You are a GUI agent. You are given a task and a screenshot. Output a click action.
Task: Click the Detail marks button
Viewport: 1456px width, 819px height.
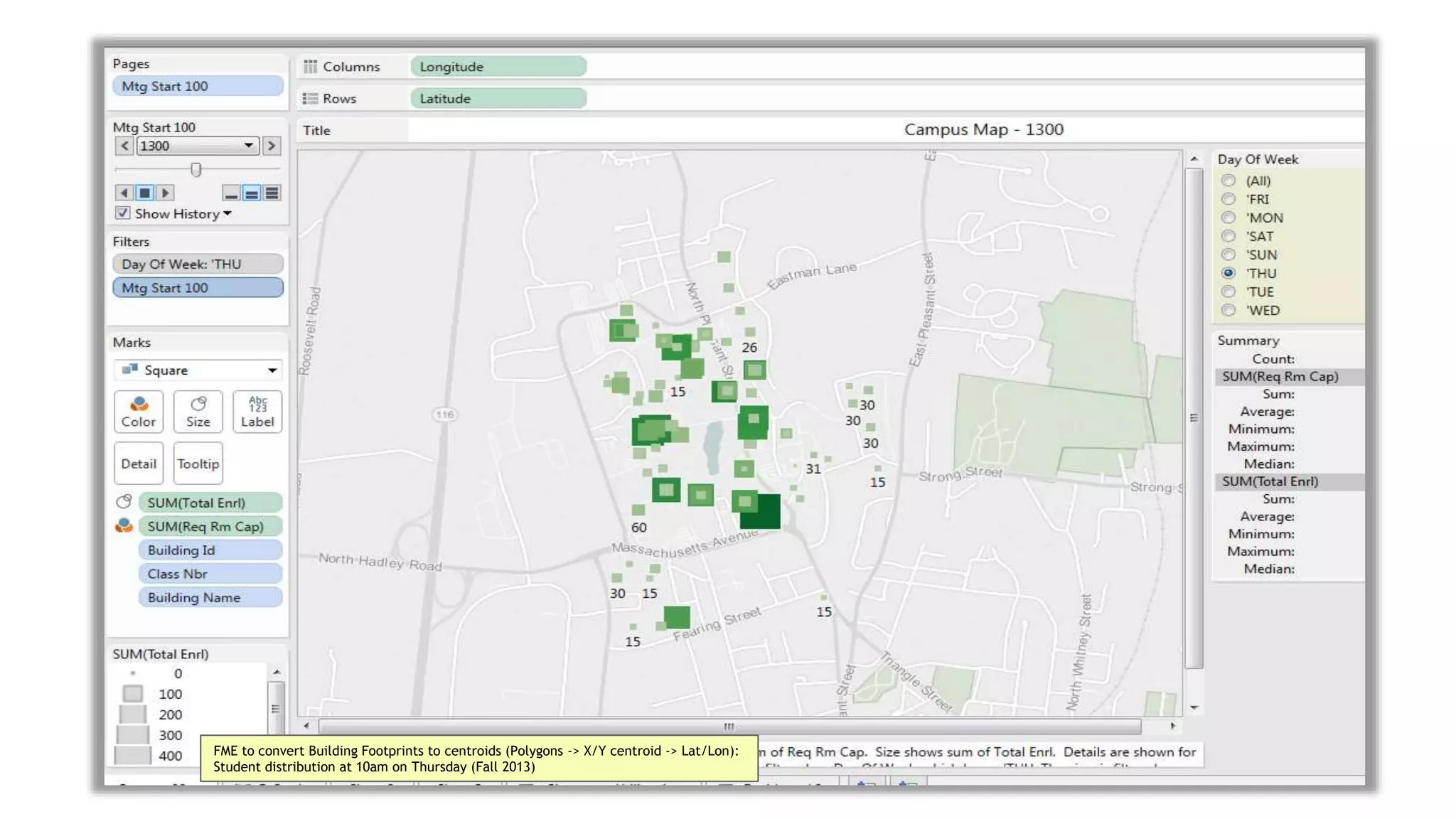click(138, 464)
